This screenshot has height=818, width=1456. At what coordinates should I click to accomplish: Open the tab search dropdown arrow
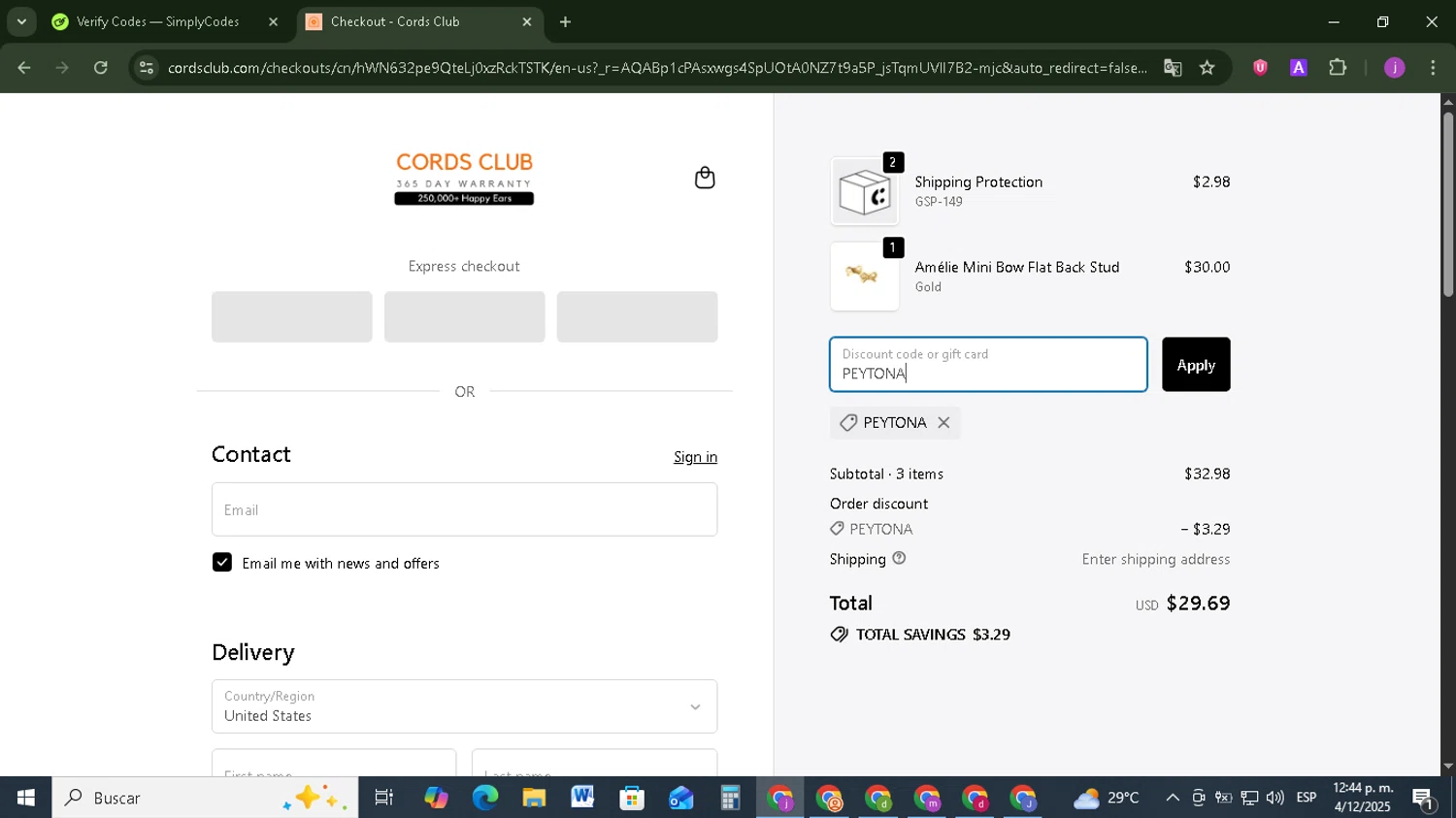[21, 21]
